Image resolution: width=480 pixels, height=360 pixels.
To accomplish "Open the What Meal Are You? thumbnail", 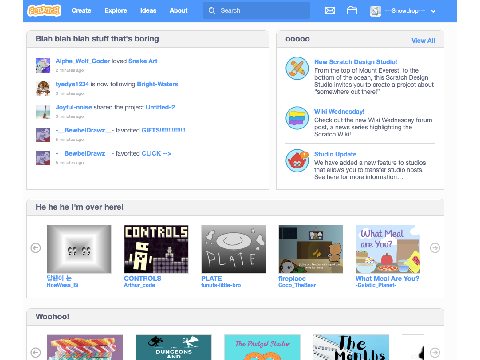I will [388, 249].
